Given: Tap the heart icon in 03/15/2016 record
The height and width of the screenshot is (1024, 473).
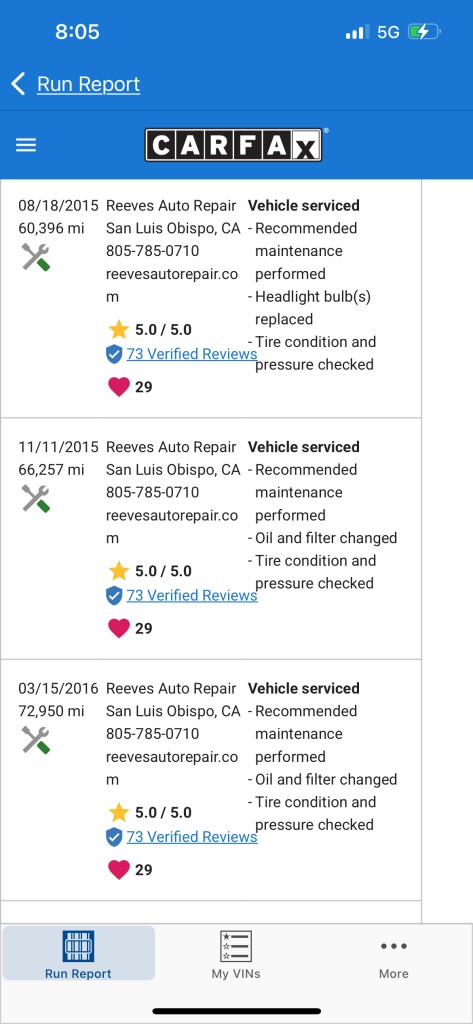Looking at the screenshot, I should click(x=119, y=869).
